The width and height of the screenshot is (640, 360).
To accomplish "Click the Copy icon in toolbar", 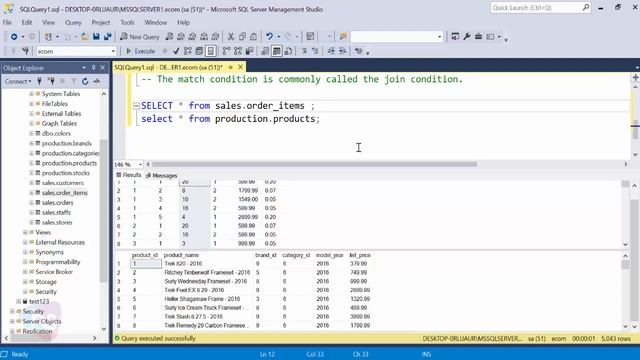I will (242, 37).
